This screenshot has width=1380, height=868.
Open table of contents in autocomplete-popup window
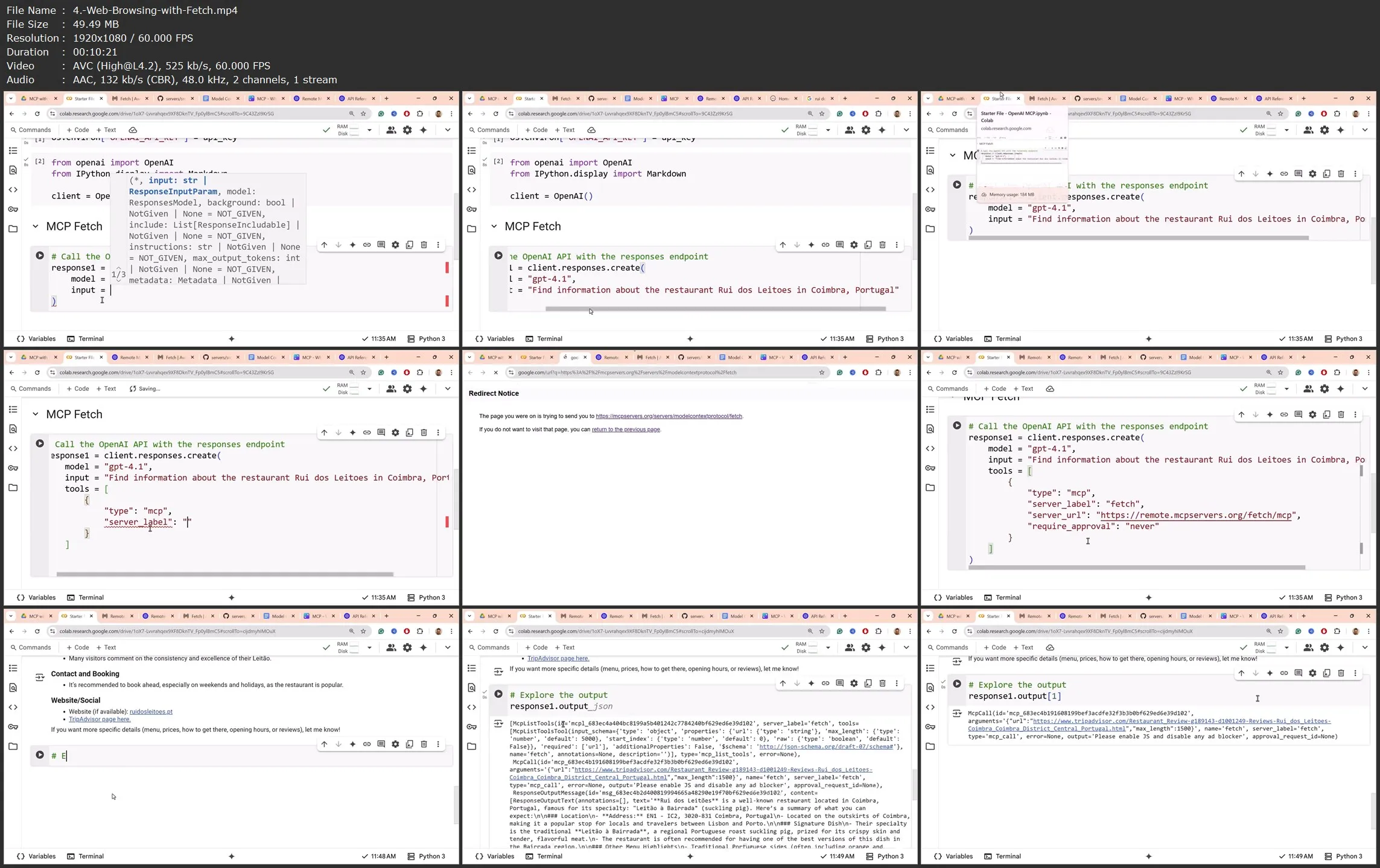(13, 151)
